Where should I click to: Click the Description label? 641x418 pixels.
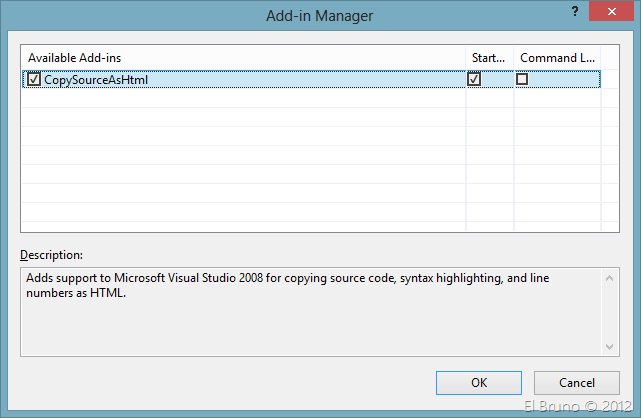(51, 255)
